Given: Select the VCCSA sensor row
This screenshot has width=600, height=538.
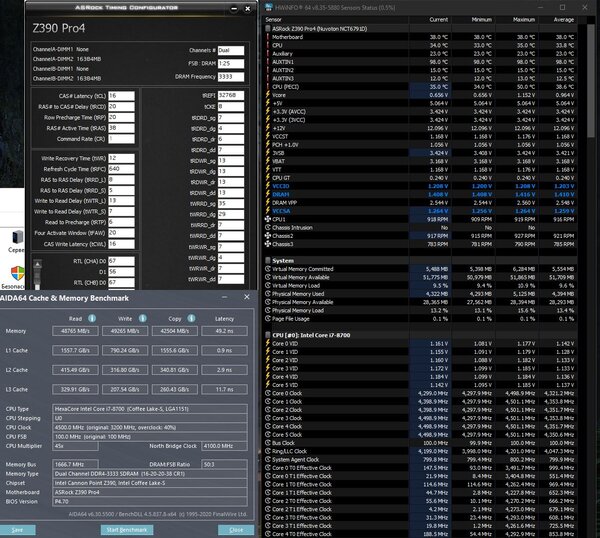Looking at the screenshot, I should coord(421,211).
